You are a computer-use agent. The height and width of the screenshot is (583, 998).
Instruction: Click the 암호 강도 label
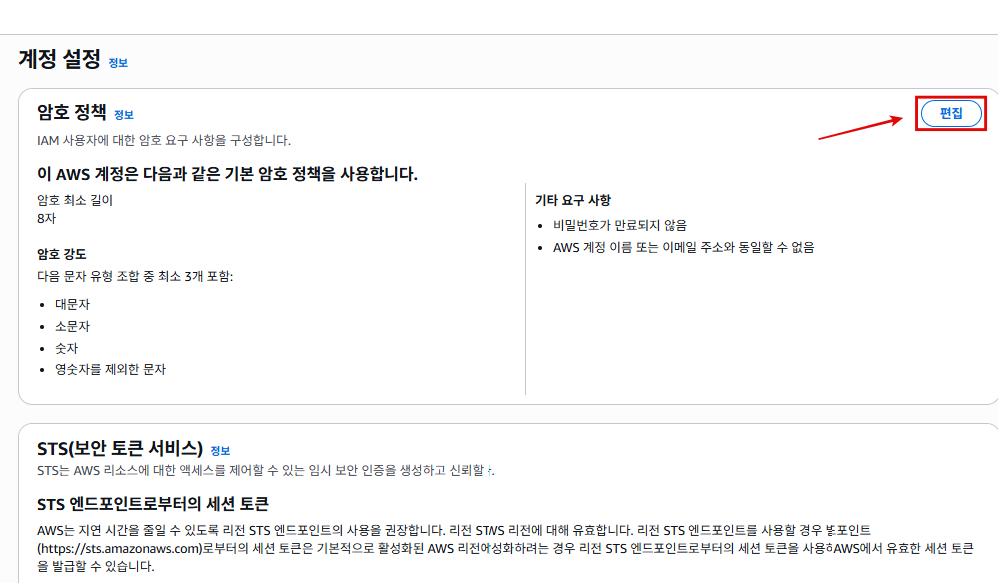coord(62,254)
